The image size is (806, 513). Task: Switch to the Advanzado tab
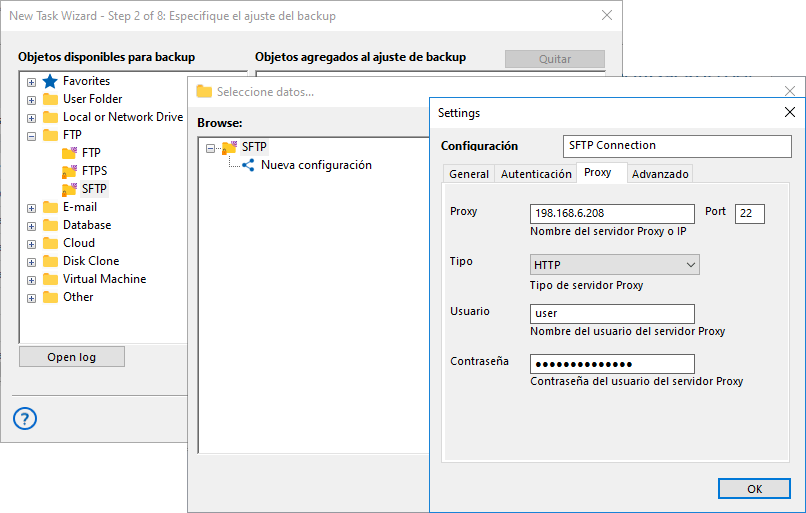coord(660,174)
